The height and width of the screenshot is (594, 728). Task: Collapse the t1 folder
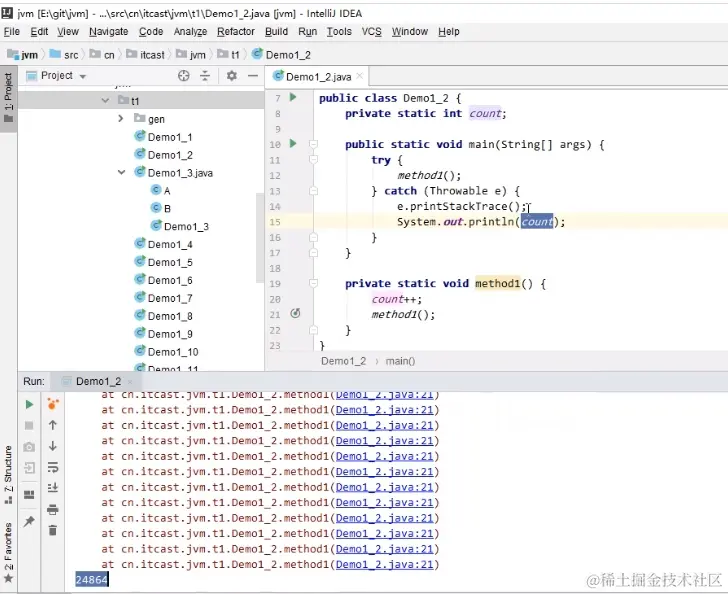click(x=105, y=100)
